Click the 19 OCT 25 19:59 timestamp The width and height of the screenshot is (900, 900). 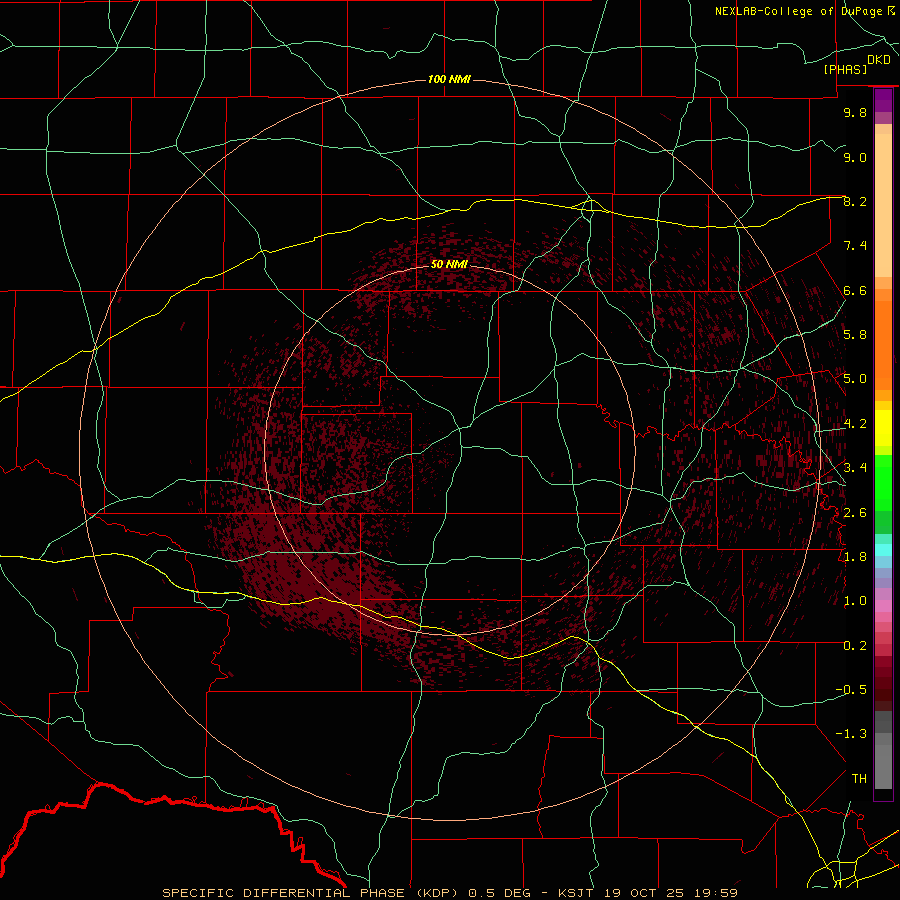[x=670, y=893]
